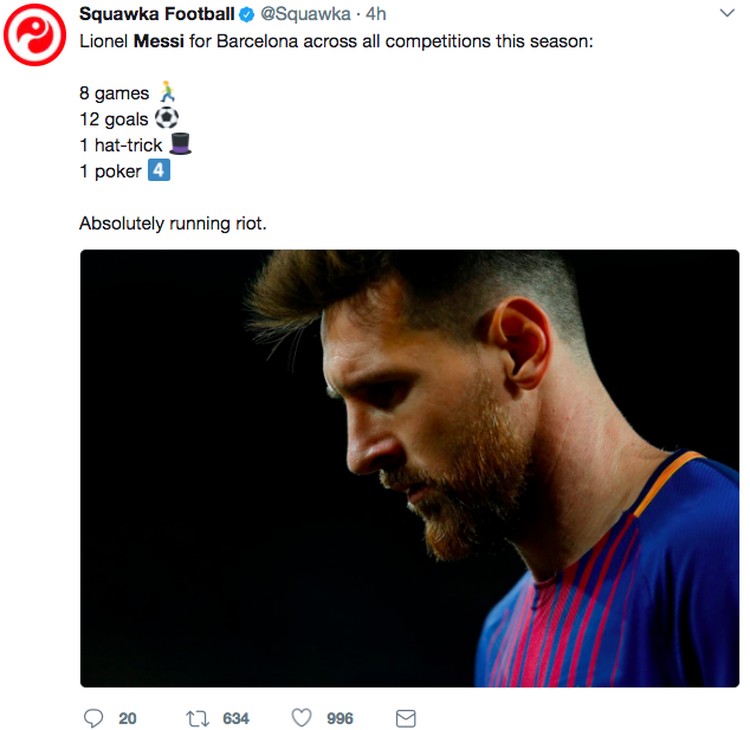View the 996 likes count
750x730 pixels.
pyautogui.click(x=340, y=718)
